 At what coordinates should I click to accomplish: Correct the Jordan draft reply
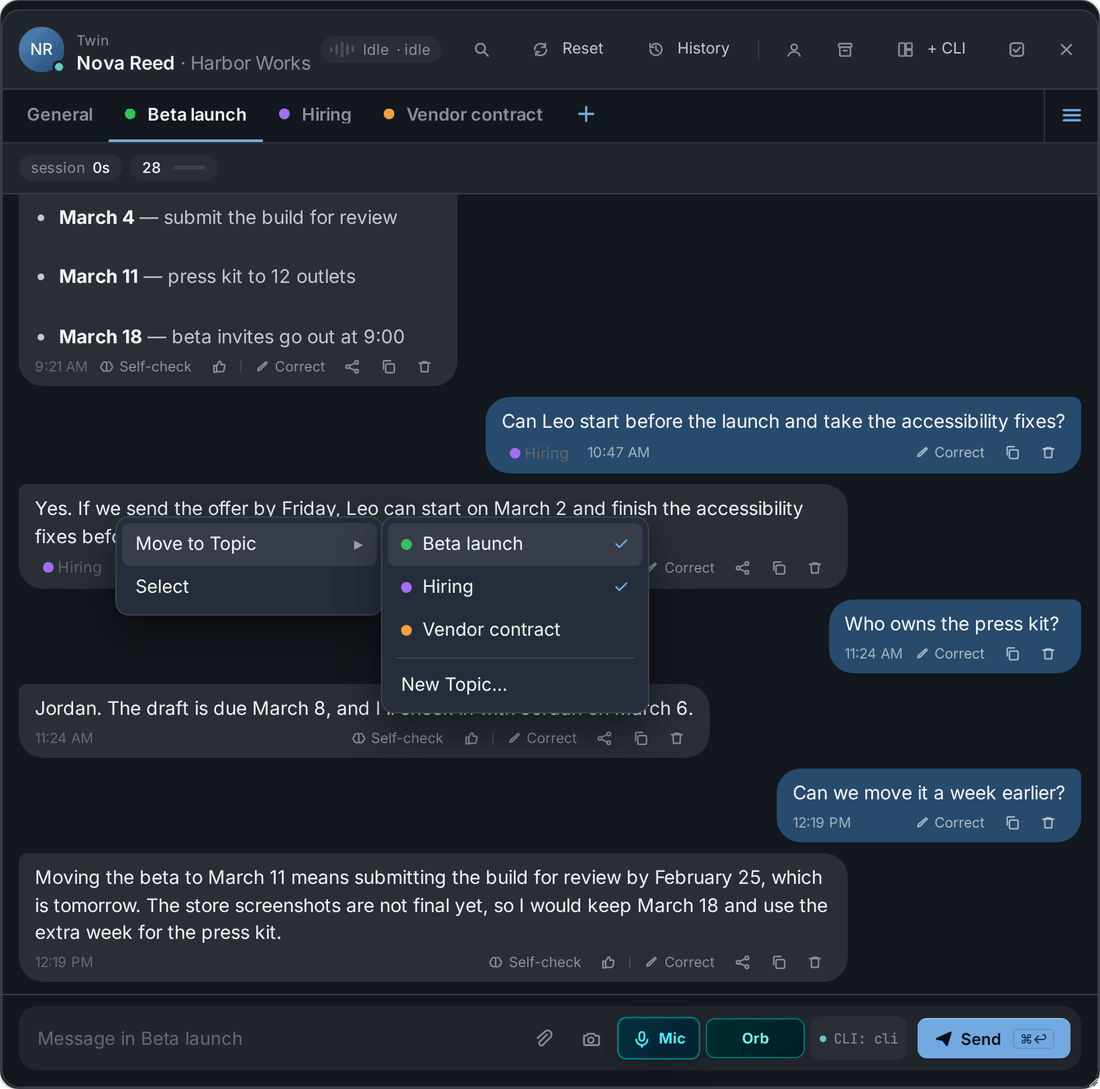pos(542,739)
